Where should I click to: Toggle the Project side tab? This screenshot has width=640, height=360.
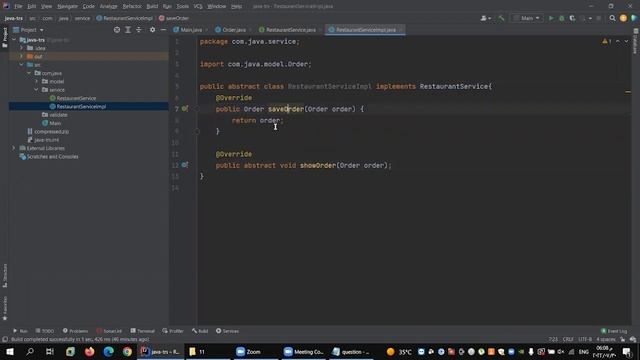pos(4,37)
